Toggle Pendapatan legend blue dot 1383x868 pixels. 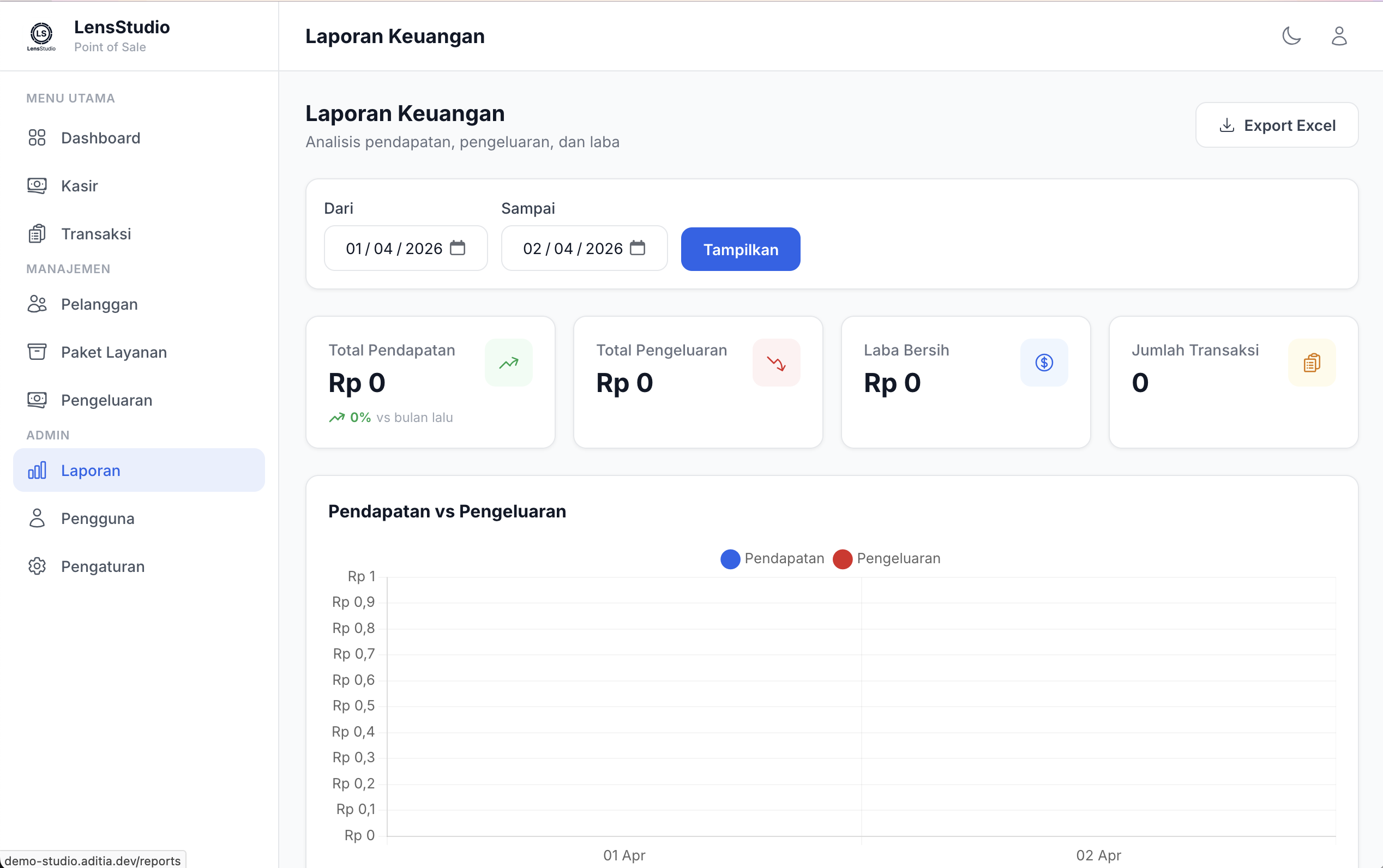click(x=730, y=558)
